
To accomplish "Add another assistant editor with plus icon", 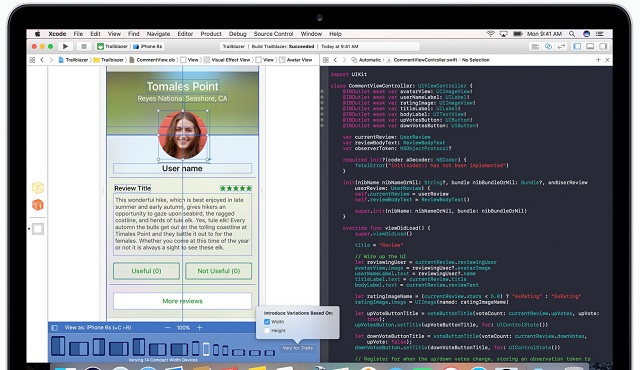I will coord(598,60).
